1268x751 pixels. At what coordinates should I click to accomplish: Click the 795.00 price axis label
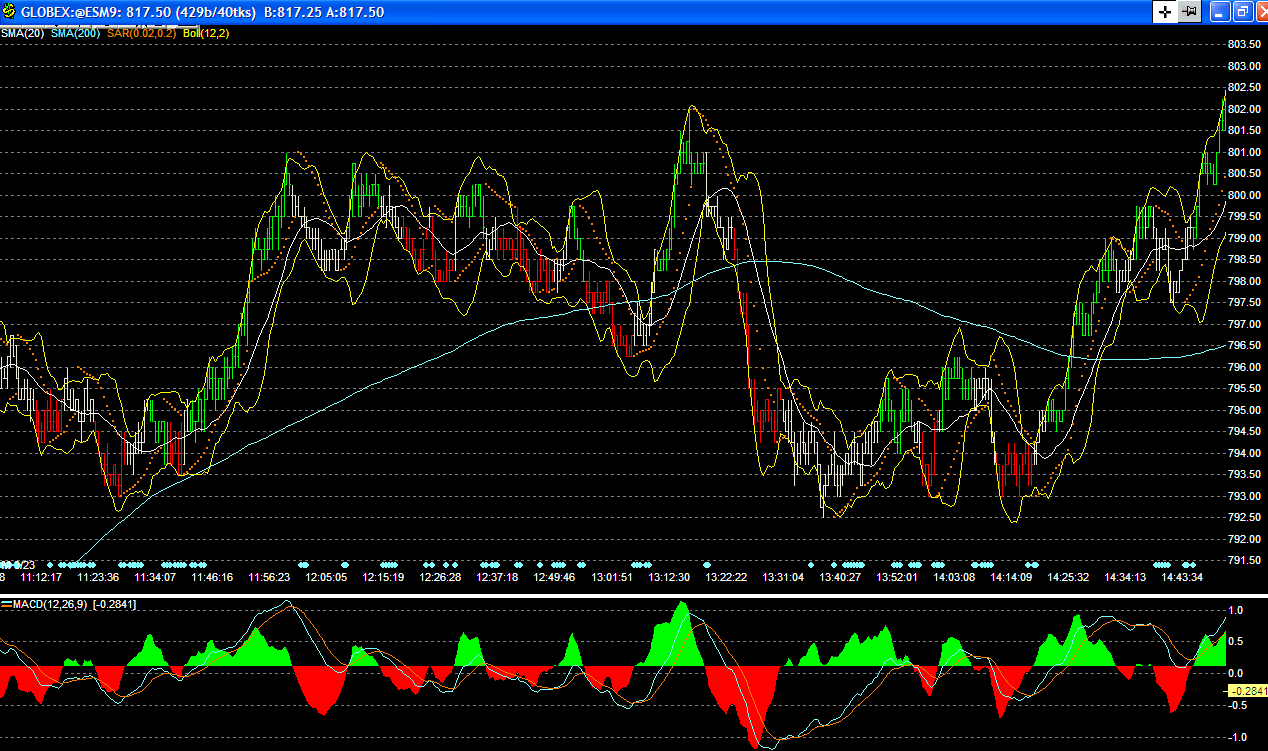tap(1243, 410)
